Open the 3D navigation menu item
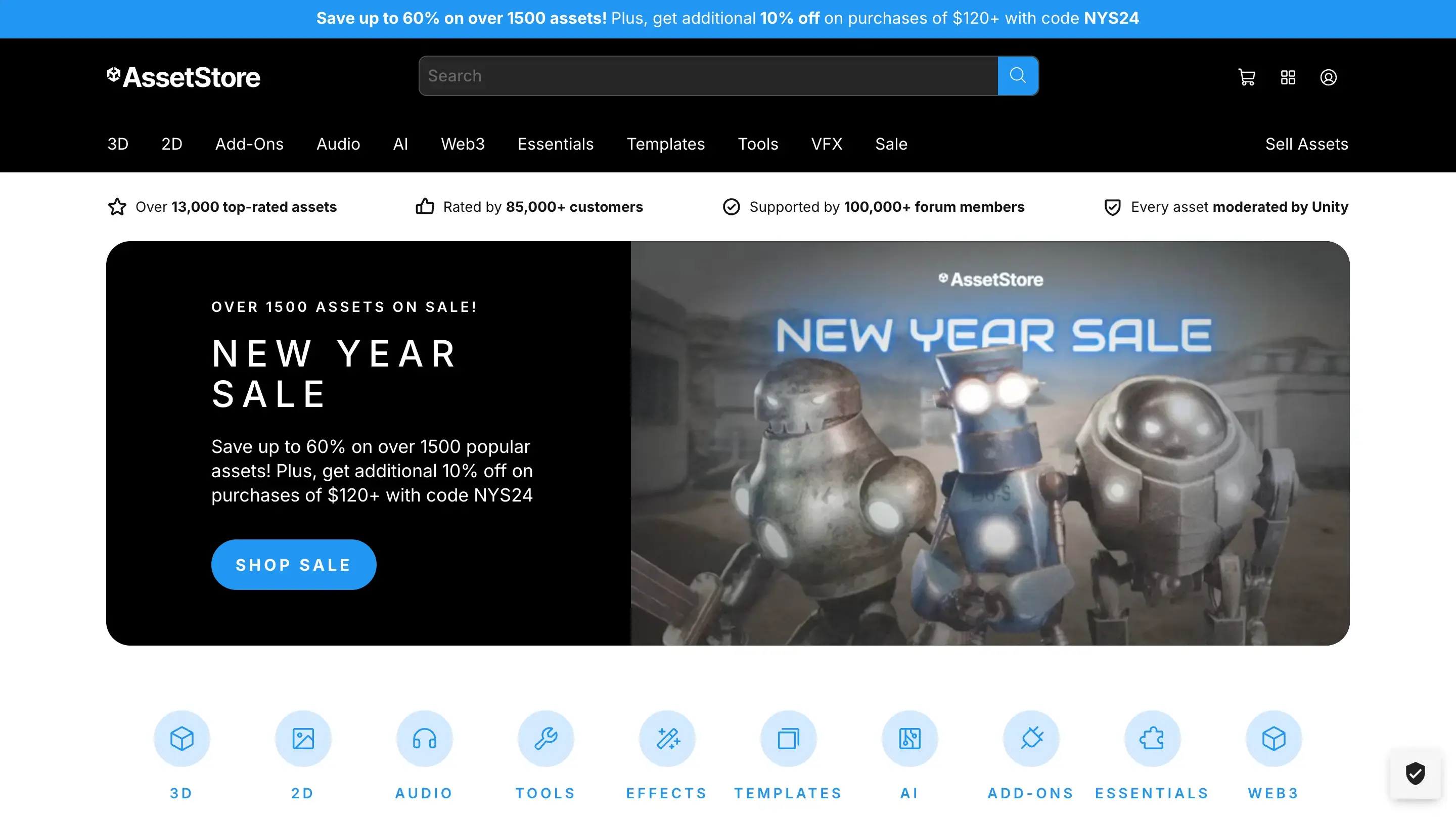The image size is (1456, 819). pyautogui.click(x=118, y=144)
